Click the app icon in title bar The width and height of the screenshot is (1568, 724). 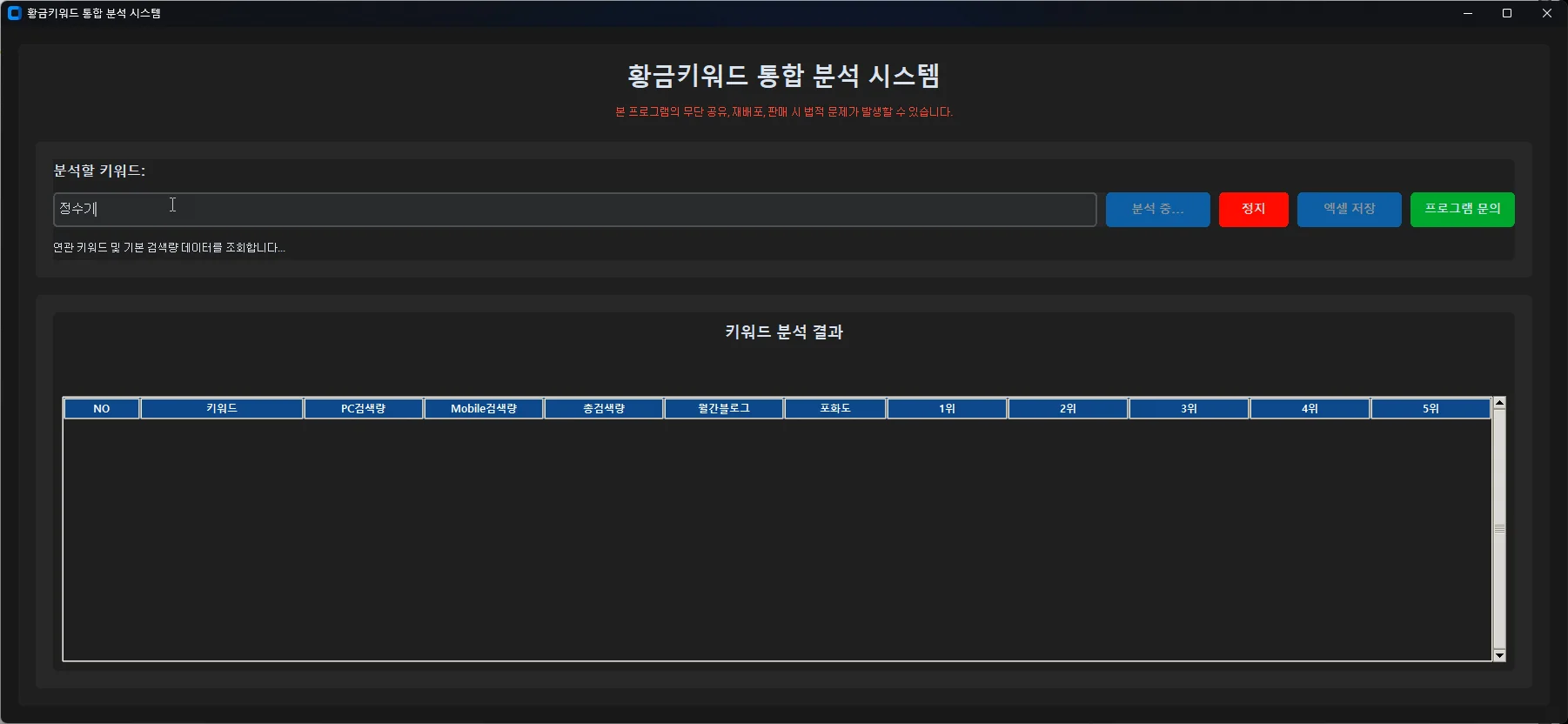(x=14, y=13)
